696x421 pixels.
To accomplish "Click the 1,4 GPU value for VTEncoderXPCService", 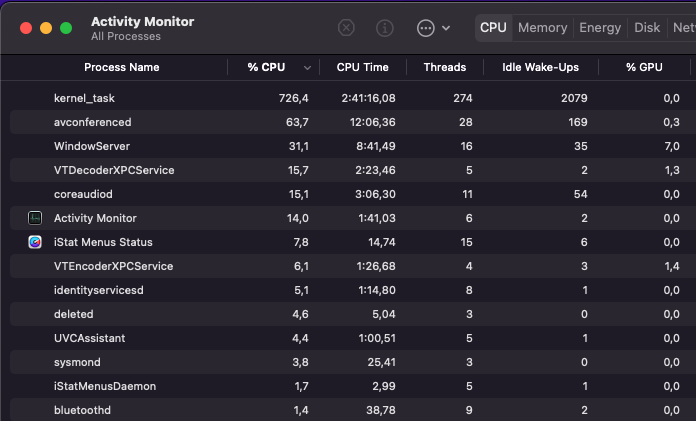I will (672, 266).
